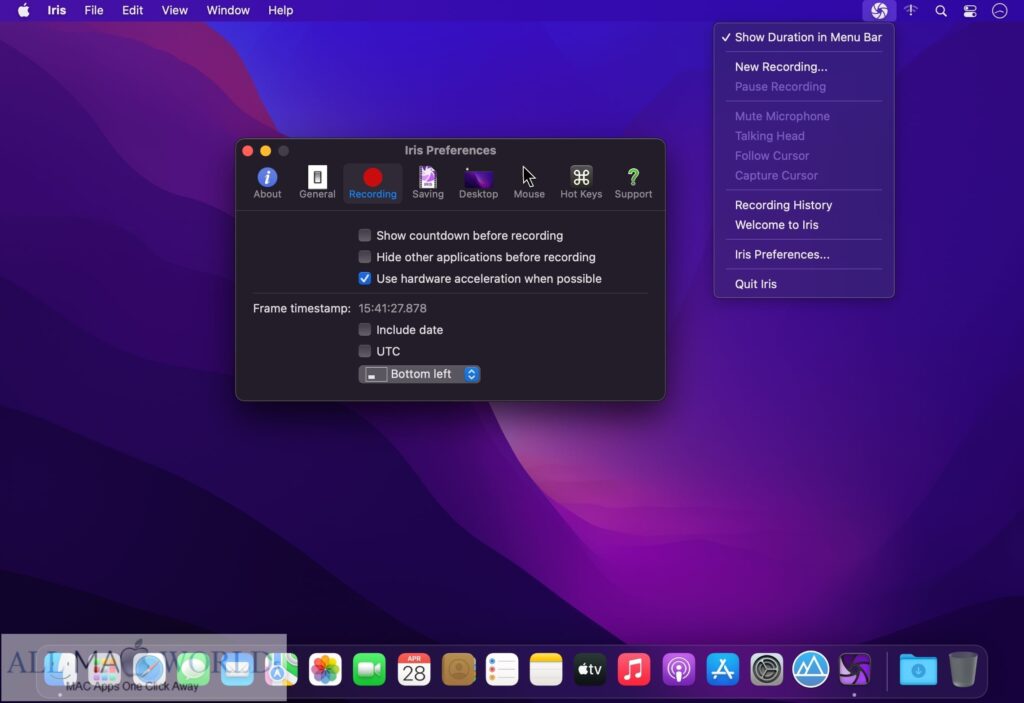The width and height of the screenshot is (1024, 703).
Task: Open the Support preferences pane
Action: click(633, 182)
